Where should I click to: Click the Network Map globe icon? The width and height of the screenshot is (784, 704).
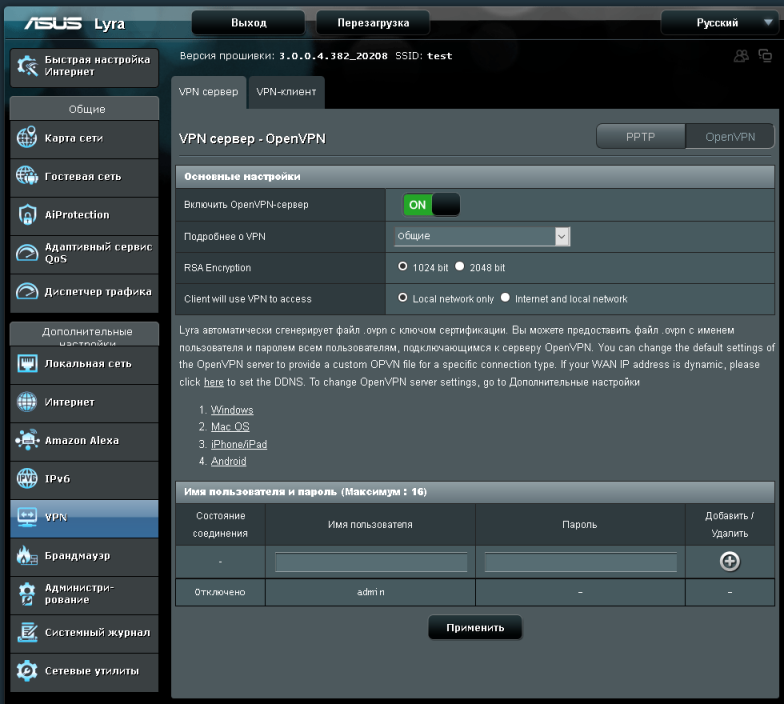point(27,138)
